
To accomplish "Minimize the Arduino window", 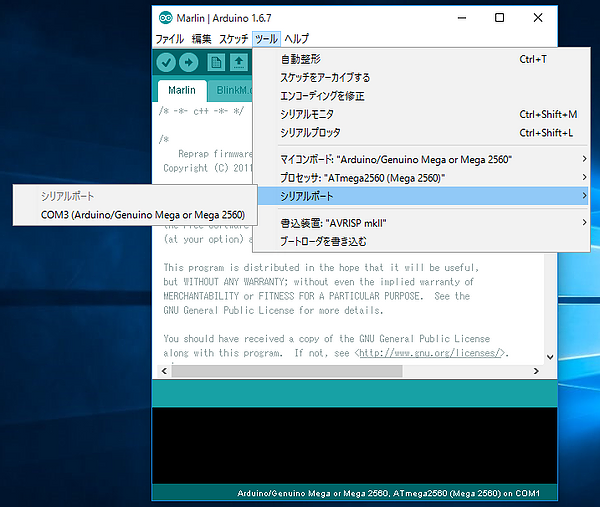I will (x=462, y=18).
